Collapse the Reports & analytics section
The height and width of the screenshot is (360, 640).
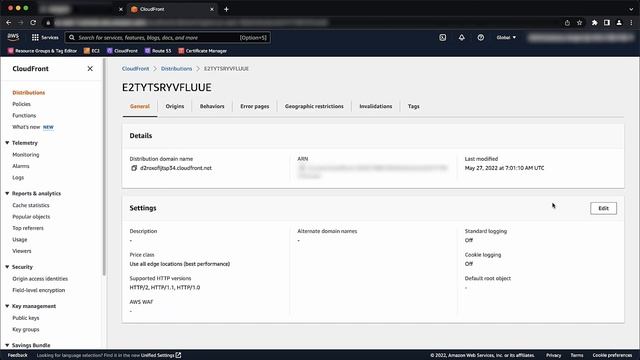[x=7, y=193]
